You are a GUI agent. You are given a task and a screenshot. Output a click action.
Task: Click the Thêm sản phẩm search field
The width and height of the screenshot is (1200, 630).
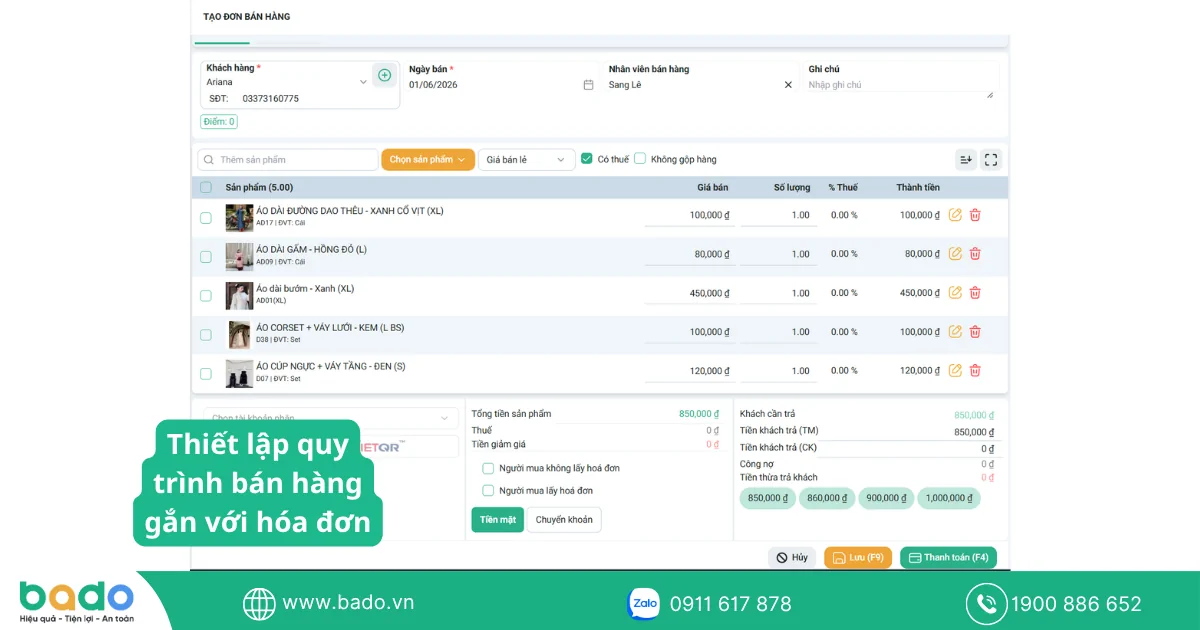tap(288, 160)
